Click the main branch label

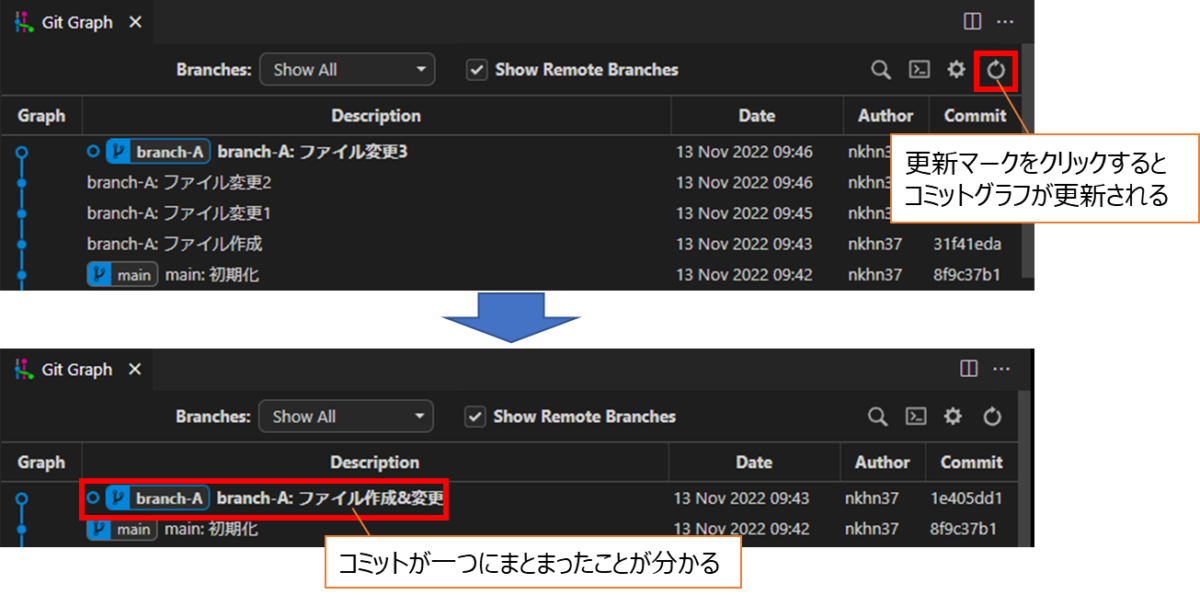click(122, 274)
